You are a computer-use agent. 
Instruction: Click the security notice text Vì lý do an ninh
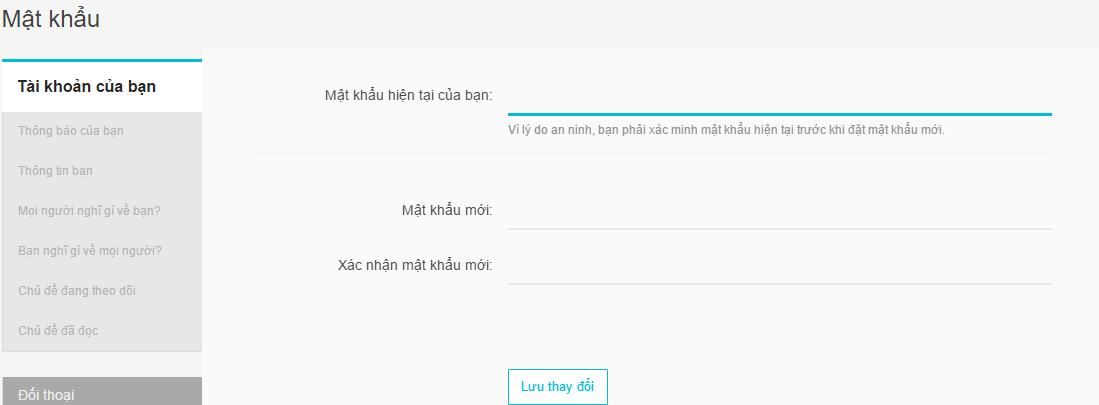(x=727, y=130)
